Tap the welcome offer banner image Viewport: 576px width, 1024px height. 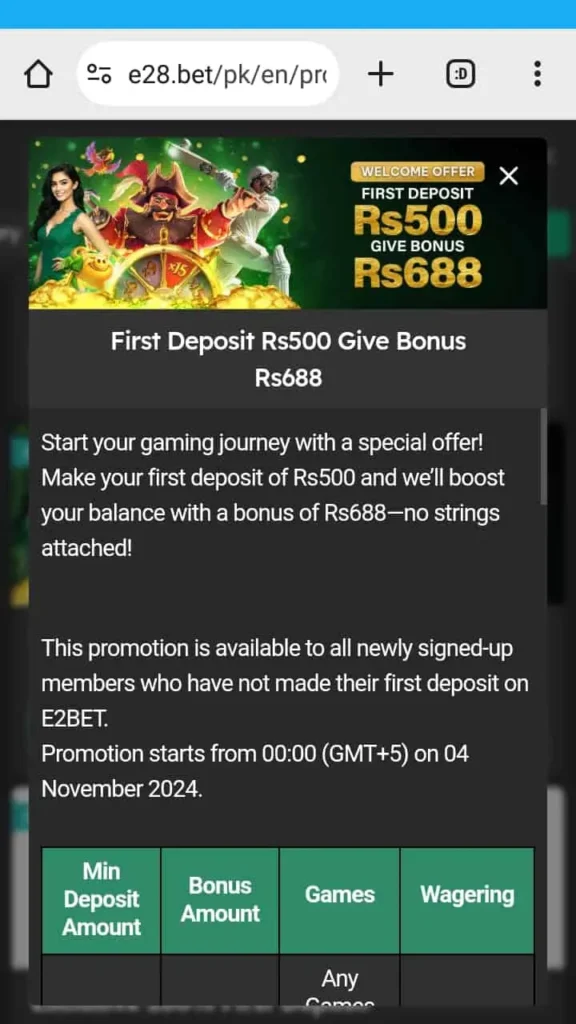[287, 223]
